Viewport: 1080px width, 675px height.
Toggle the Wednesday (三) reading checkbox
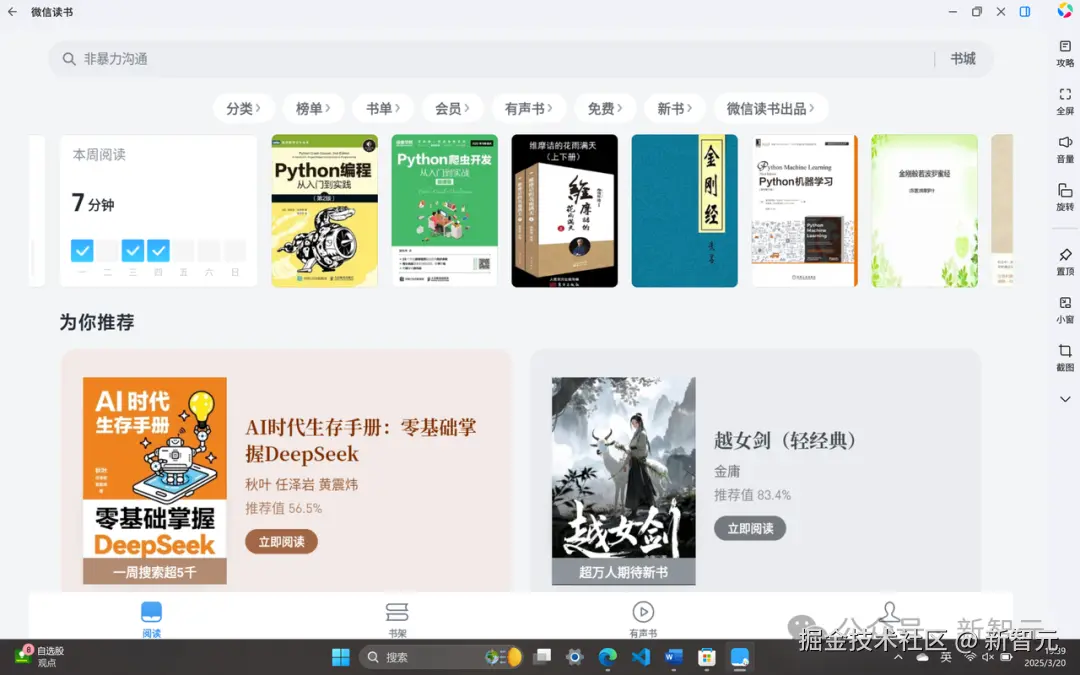point(133,251)
